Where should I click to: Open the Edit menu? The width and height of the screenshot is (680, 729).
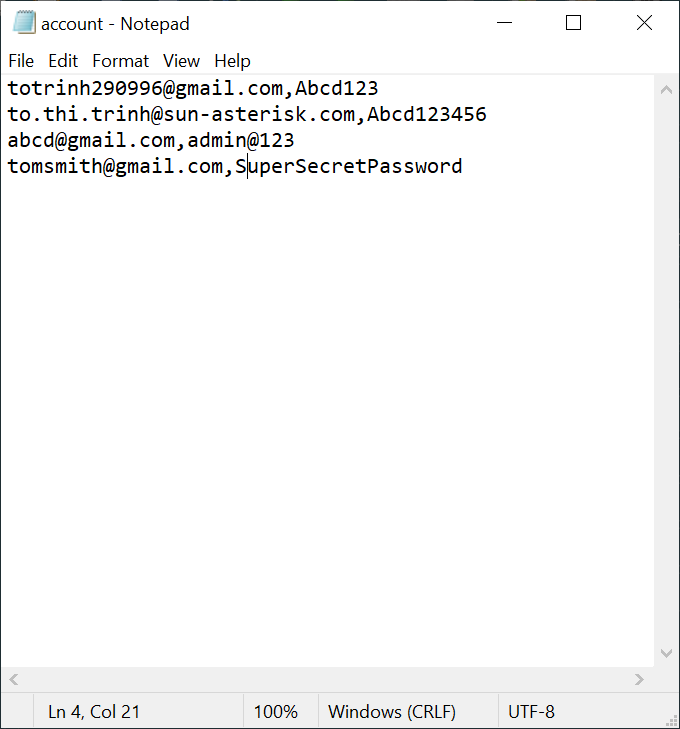pyautogui.click(x=63, y=61)
